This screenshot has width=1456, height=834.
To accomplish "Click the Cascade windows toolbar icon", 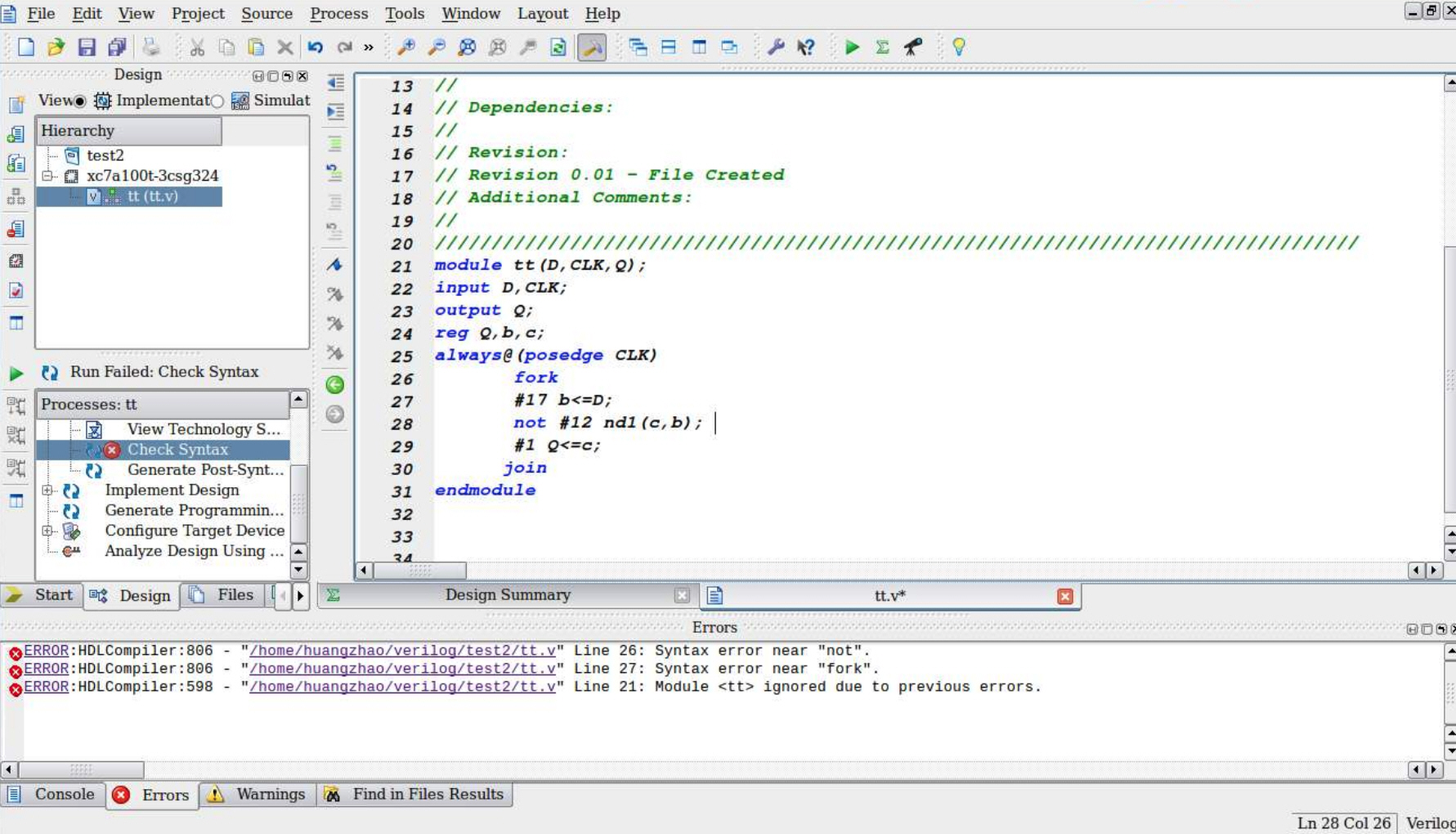I will click(x=638, y=47).
